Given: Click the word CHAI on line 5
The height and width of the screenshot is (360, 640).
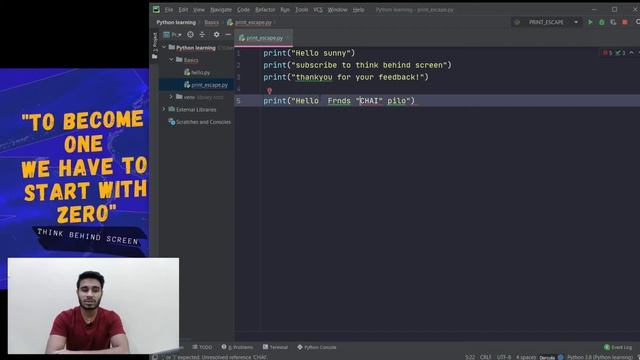Looking at the screenshot, I should [369, 101].
